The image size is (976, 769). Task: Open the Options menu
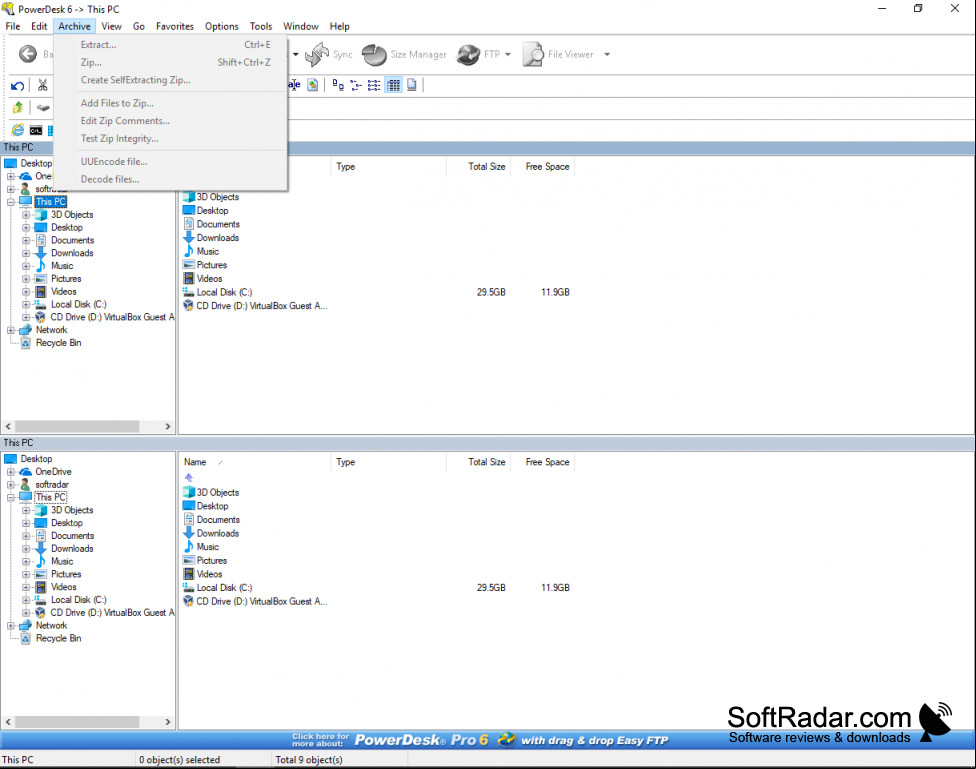[222, 26]
